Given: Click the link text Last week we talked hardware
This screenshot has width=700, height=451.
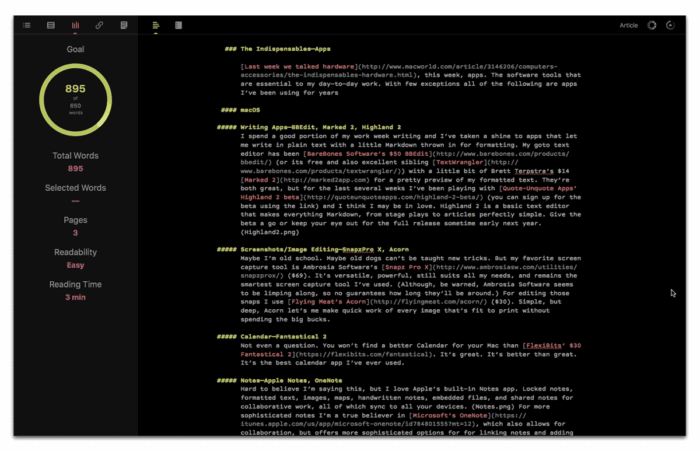Looking at the screenshot, I should pos(299,67).
